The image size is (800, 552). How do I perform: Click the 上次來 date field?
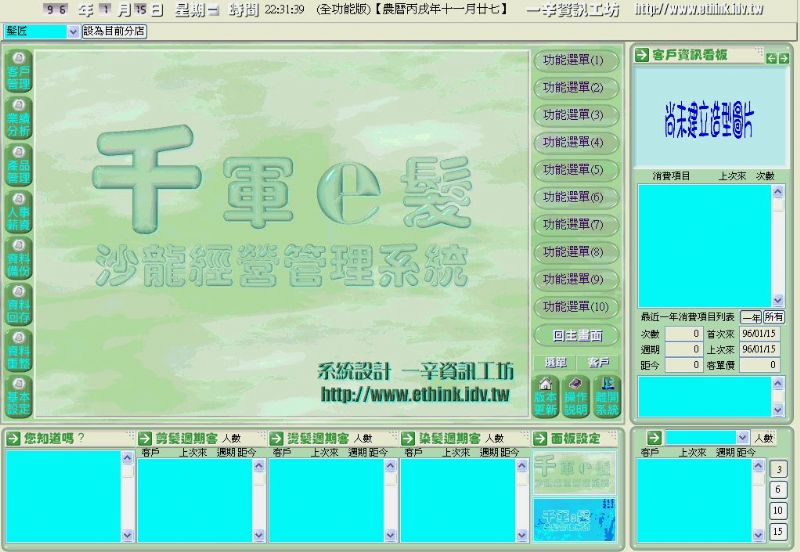(760, 349)
